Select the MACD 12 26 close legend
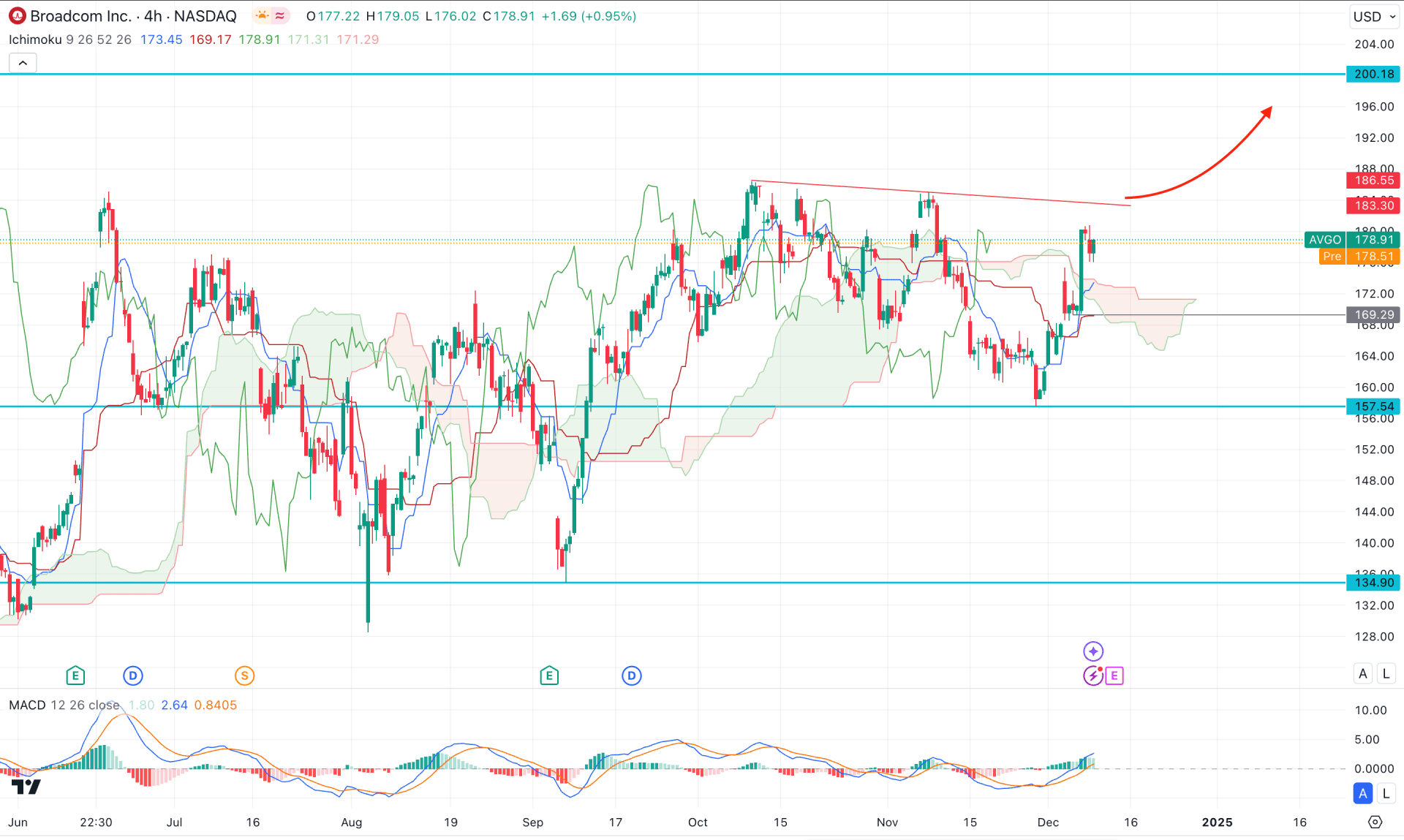Screen dimensions: 1404x840 pyautogui.click(x=64, y=705)
